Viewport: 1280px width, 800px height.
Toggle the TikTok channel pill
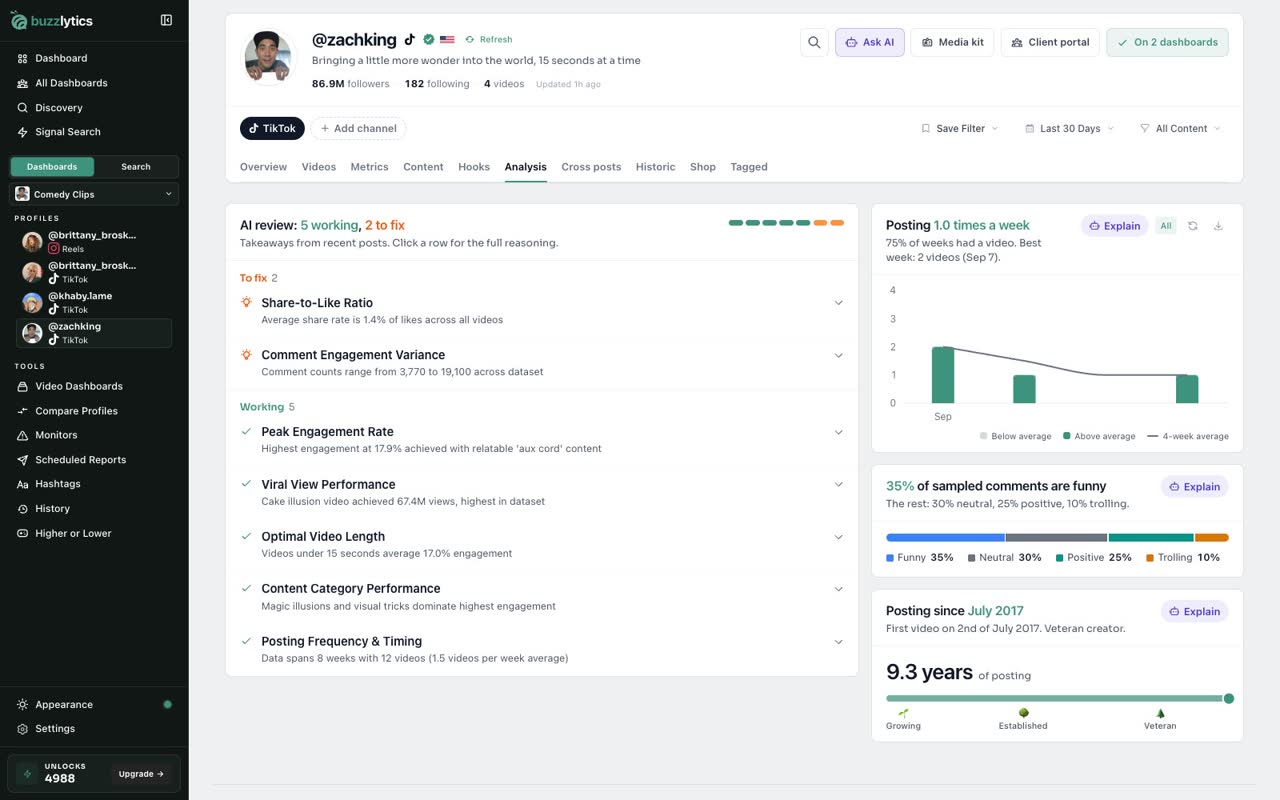[272, 128]
